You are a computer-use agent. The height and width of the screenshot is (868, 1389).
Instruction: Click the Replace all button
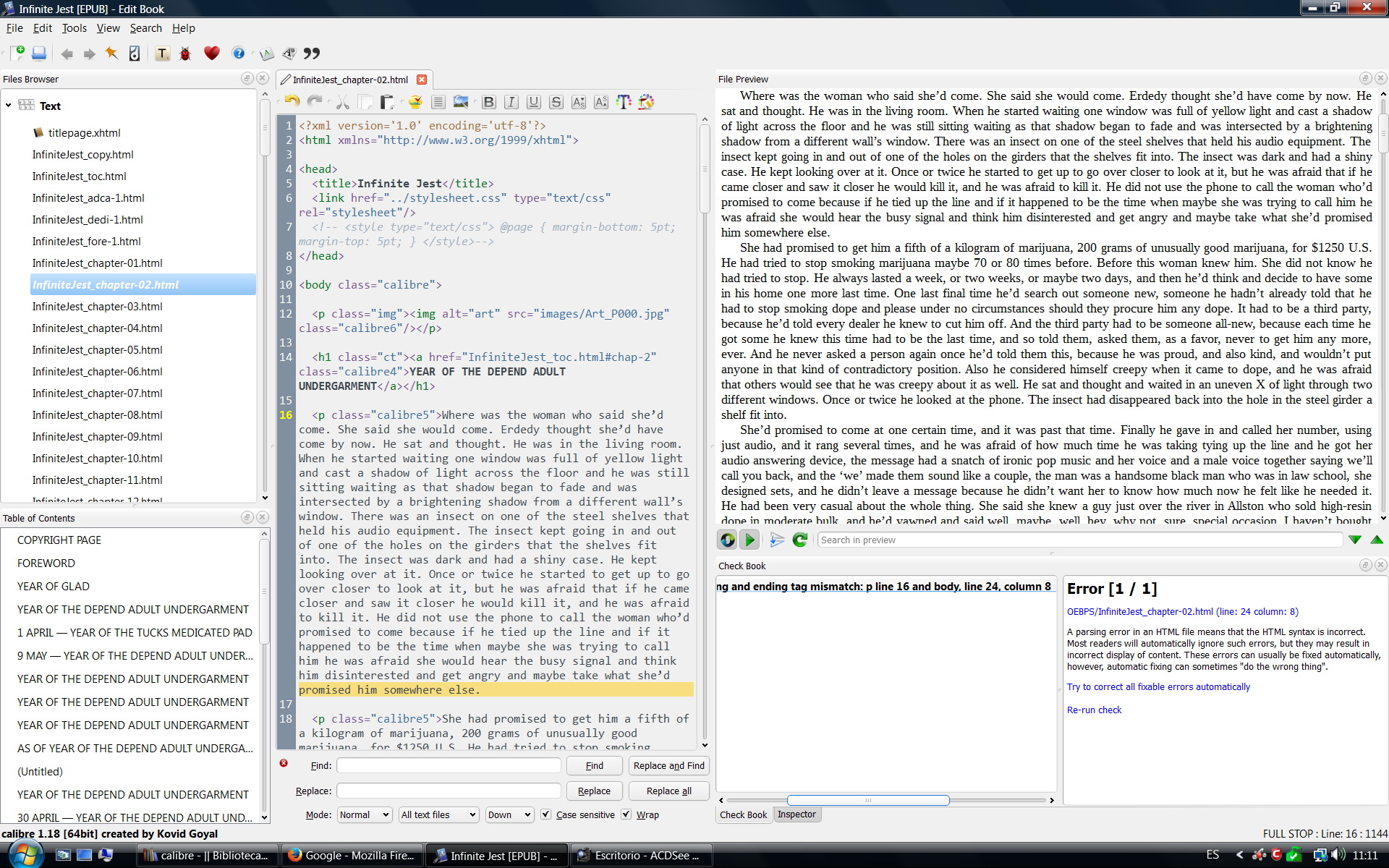(668, 791)
